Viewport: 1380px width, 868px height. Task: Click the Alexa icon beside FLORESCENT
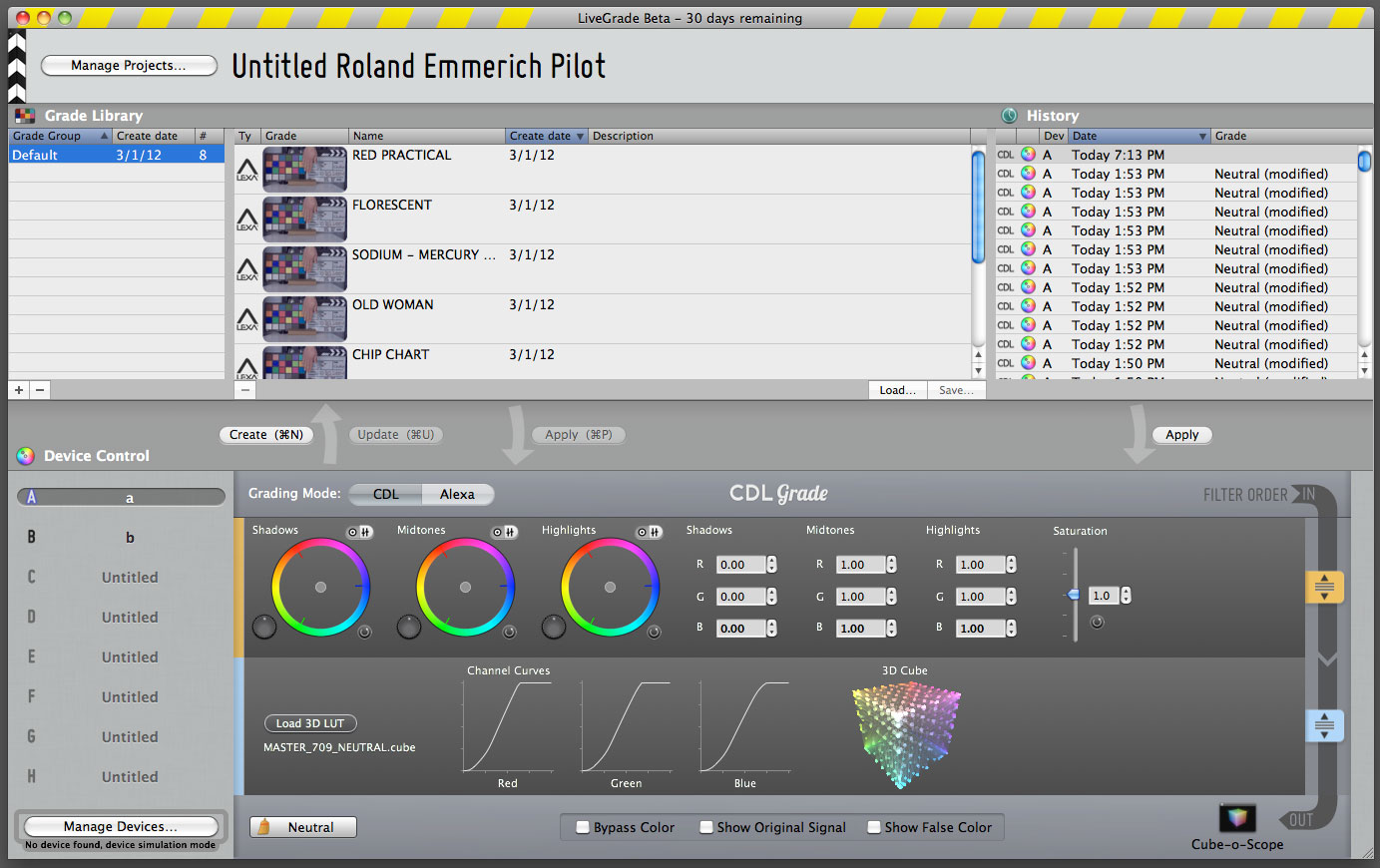click(x=247, y=219)
